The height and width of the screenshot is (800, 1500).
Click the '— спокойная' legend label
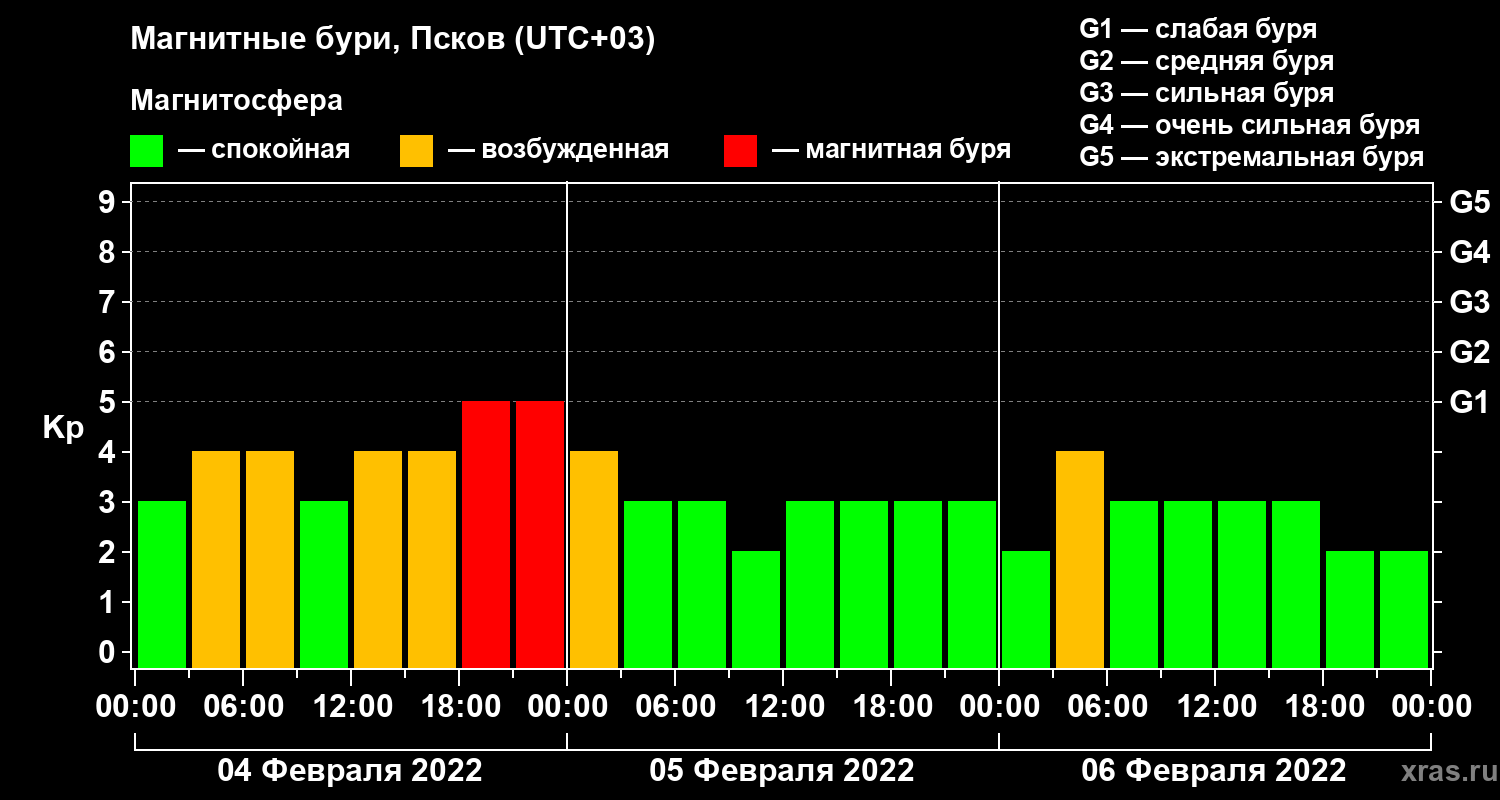263,150
